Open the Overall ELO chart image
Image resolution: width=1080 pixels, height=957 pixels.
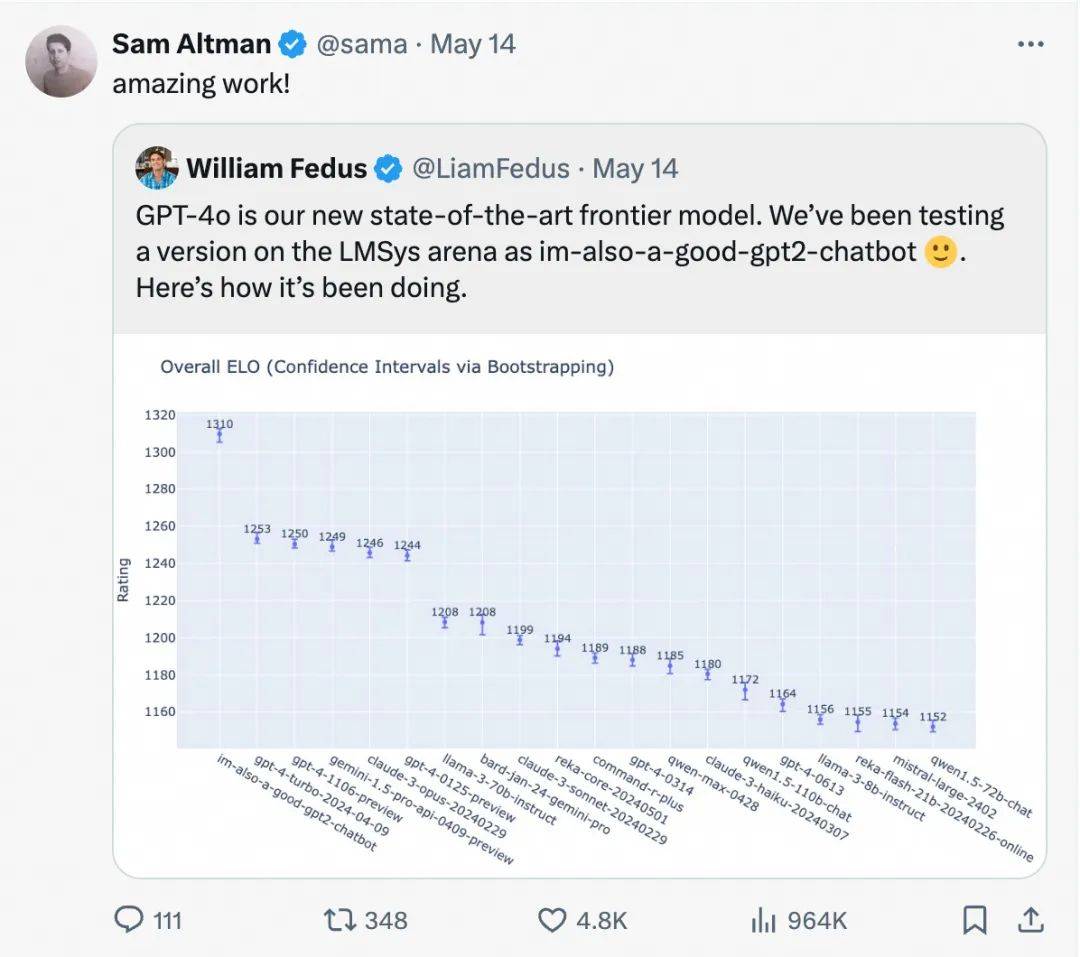(579, 605)
